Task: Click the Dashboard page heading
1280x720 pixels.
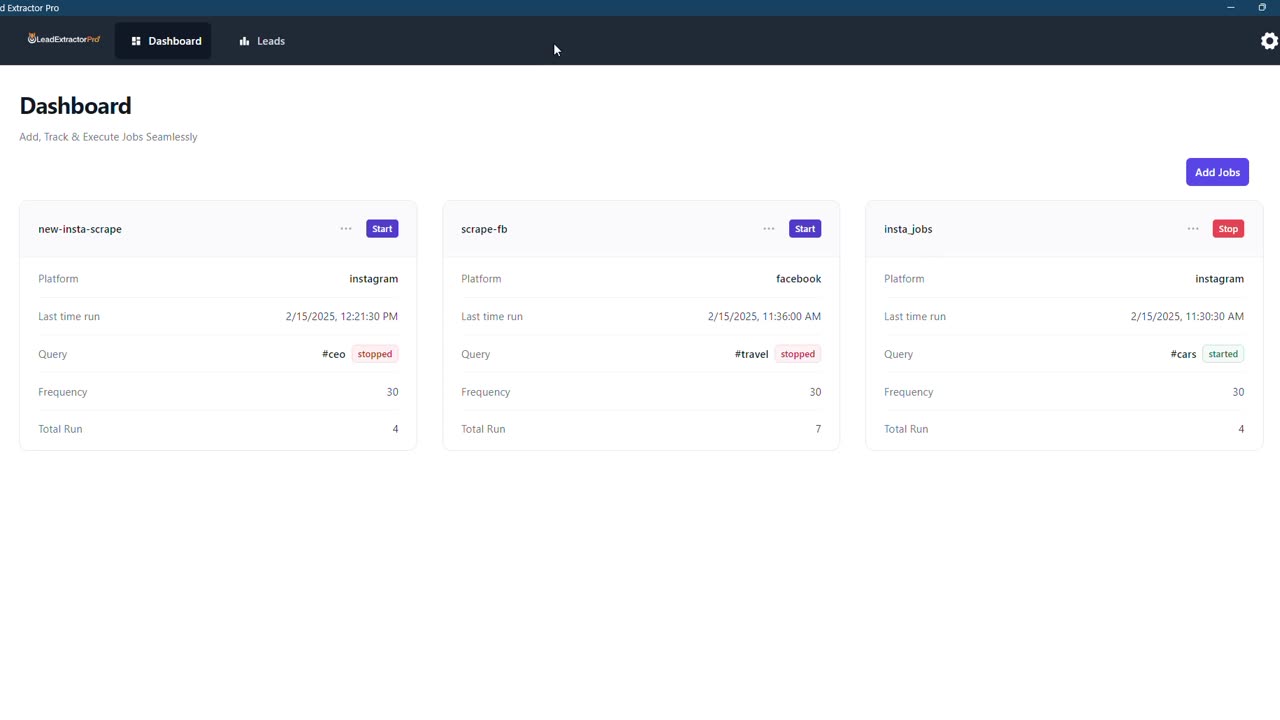Action: click(x=75, y=106)
